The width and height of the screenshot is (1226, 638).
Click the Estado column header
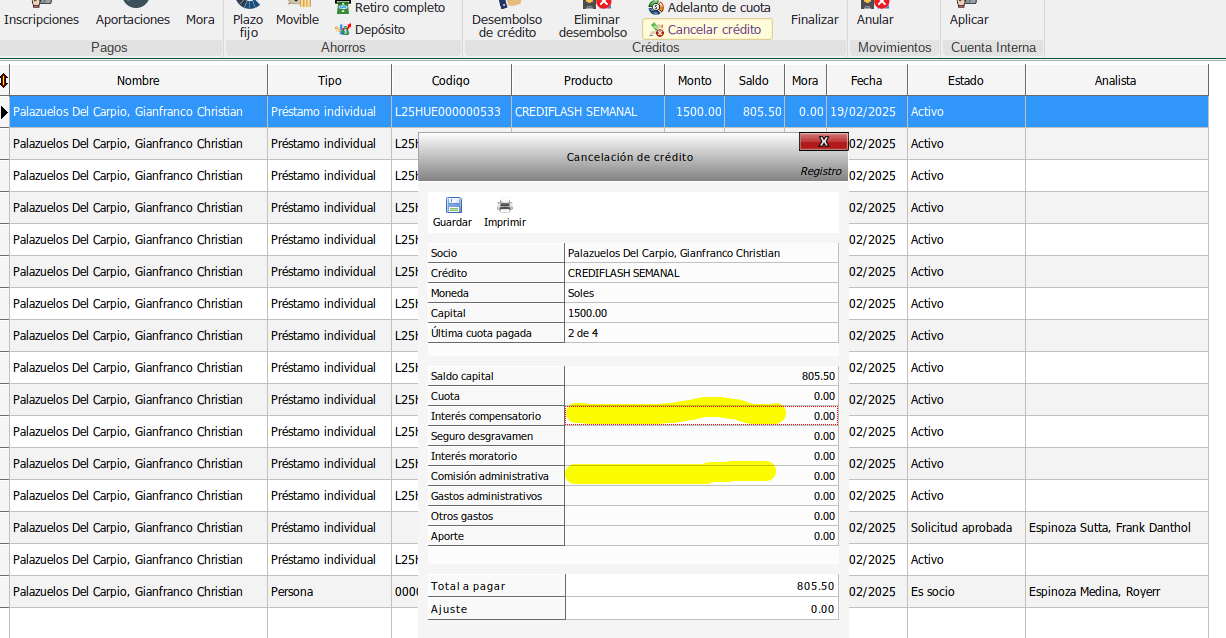pyautogui.click(x=965, y=81)
